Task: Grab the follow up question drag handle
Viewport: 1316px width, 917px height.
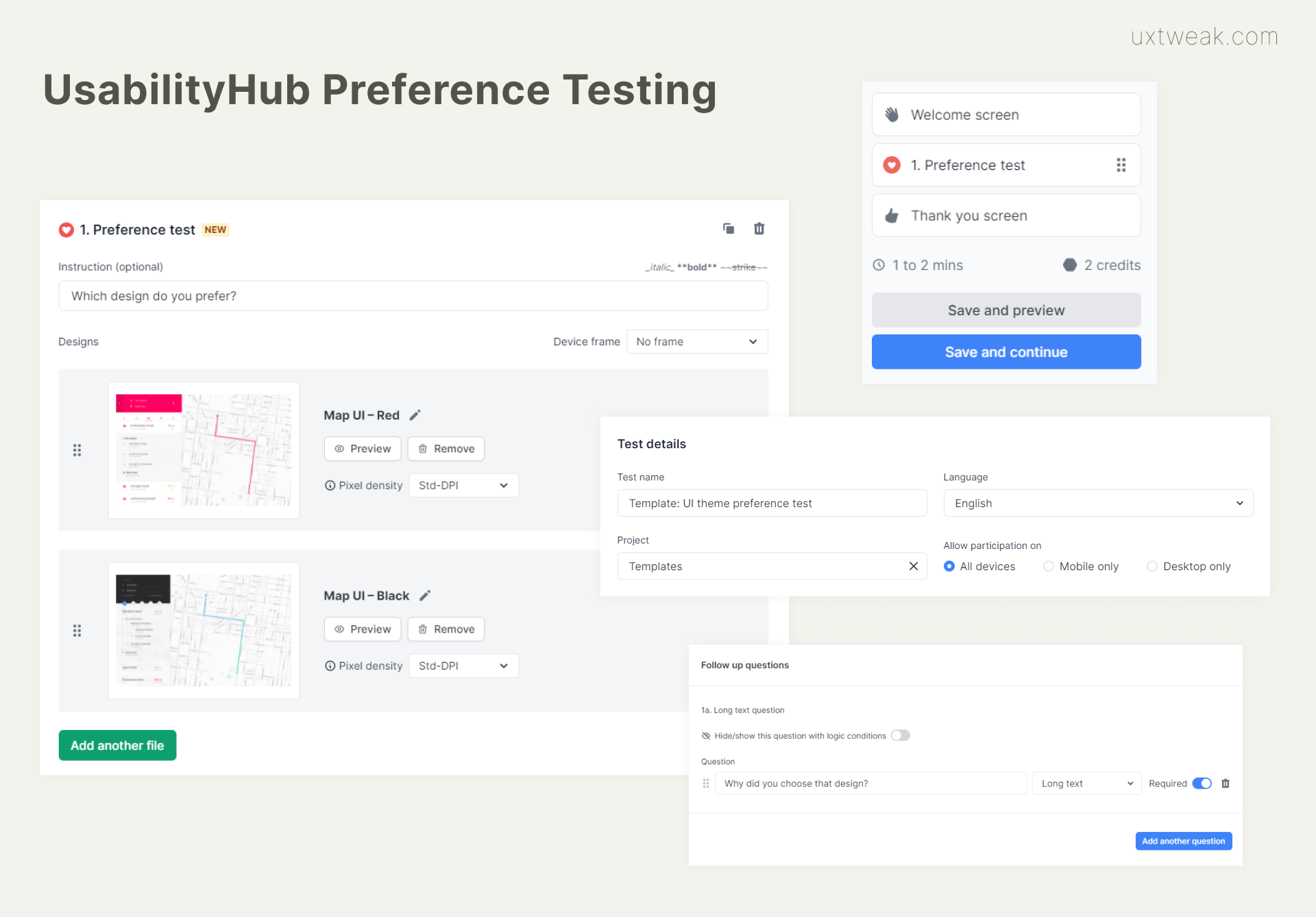Action: click(706, 783)
